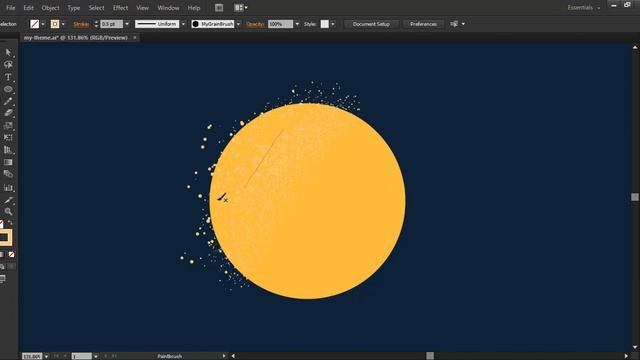Click the Style swatch box
The height and width of the screenshot is (360, 640).
click(324, 24)
